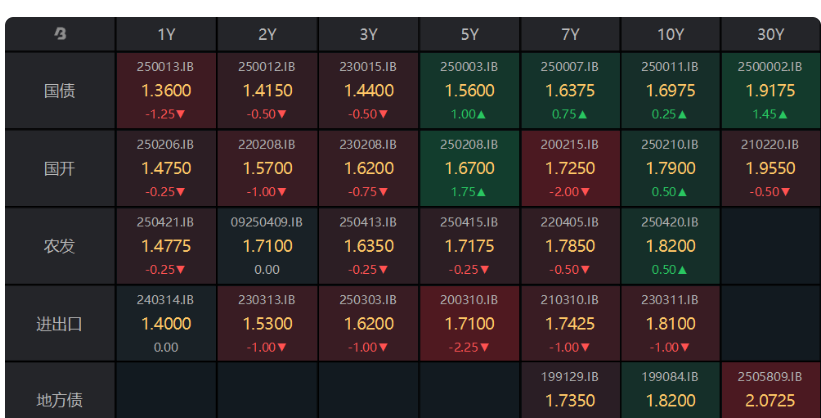Click the 09250409.IB cell
The image size is (821, 418).
pyautogui.click(x=267, y=246)
